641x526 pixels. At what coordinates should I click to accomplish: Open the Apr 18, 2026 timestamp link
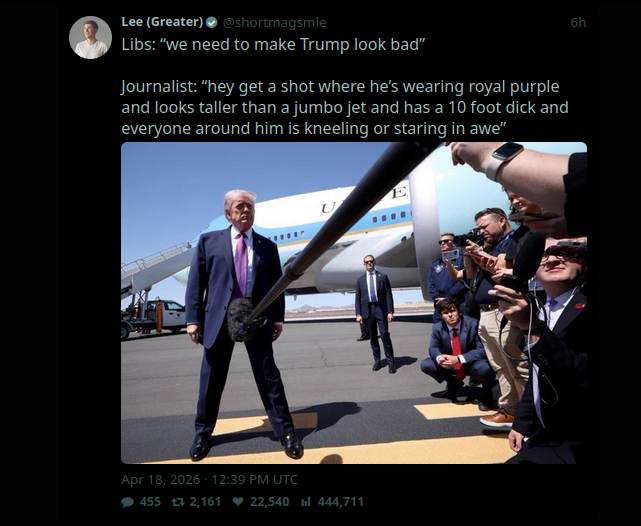pyautogui.click(x=161, y=479)
